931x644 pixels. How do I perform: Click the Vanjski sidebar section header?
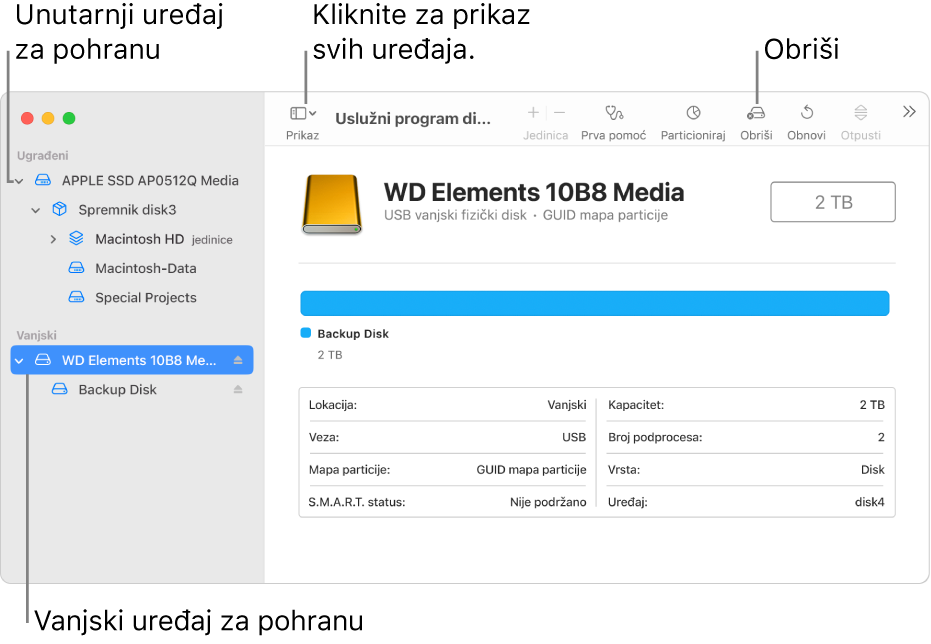(36, 335)
